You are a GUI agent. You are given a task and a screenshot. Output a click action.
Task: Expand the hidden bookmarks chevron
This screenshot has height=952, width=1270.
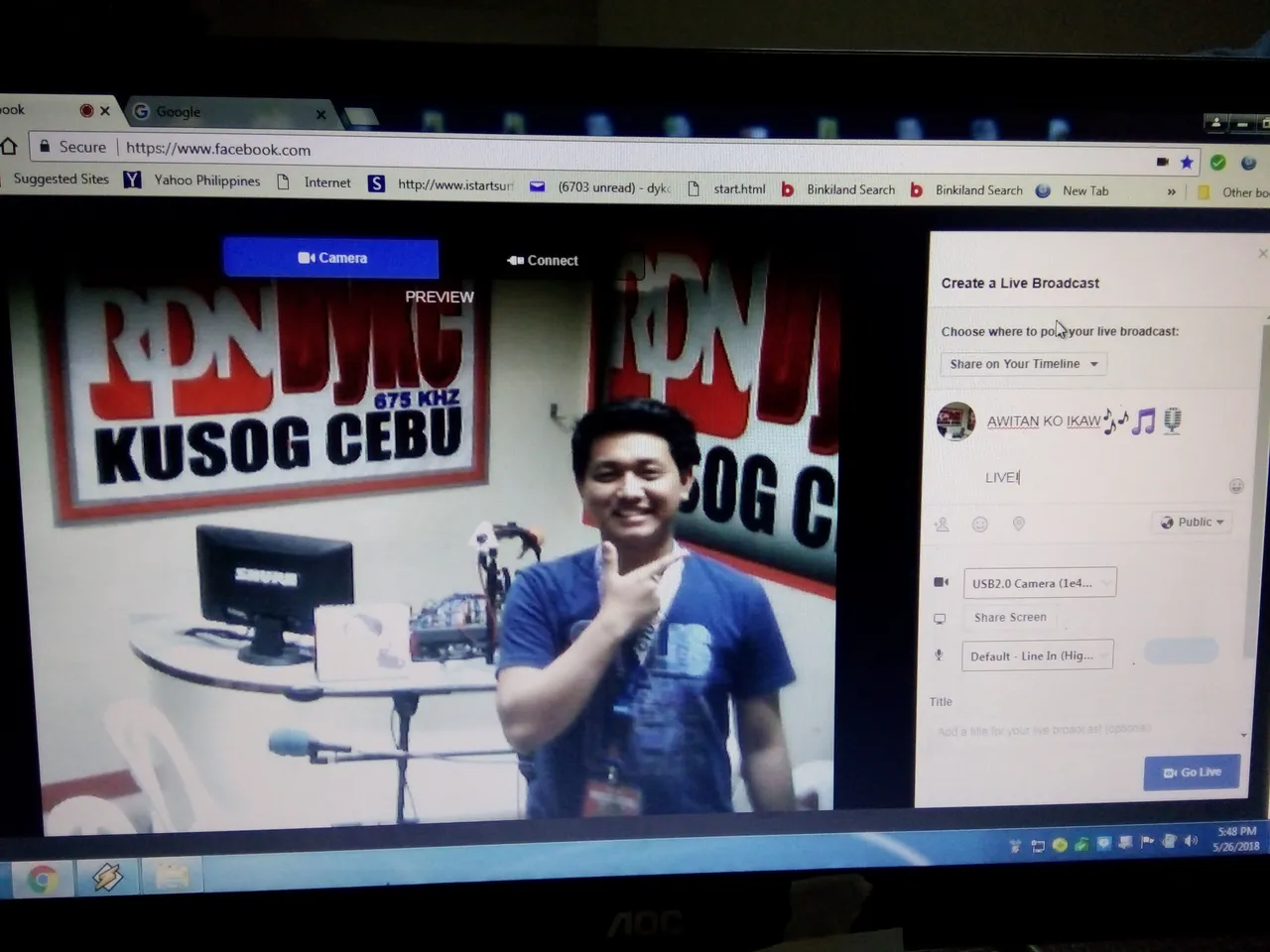(1172, 191)
